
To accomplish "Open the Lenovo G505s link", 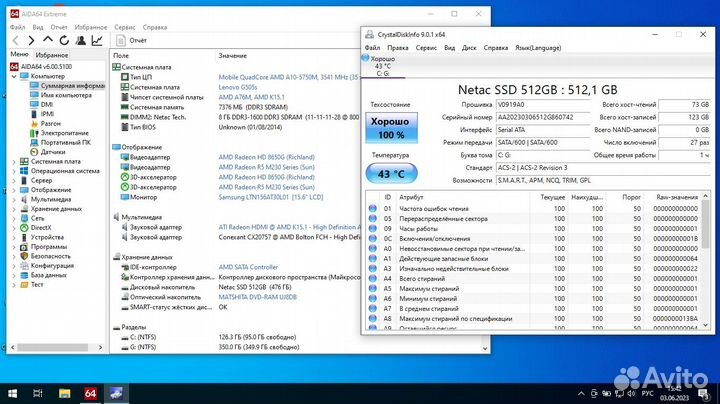I will 238,87.
